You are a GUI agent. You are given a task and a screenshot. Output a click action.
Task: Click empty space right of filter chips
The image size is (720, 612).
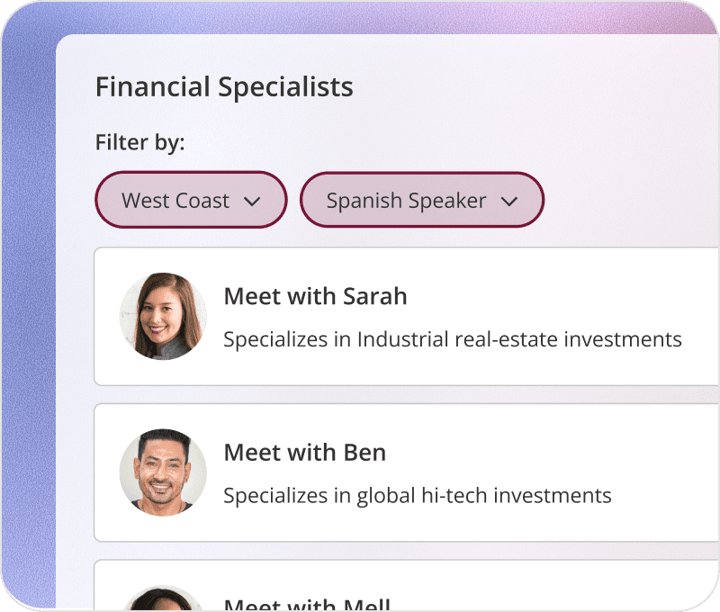(x=629, y=200)
